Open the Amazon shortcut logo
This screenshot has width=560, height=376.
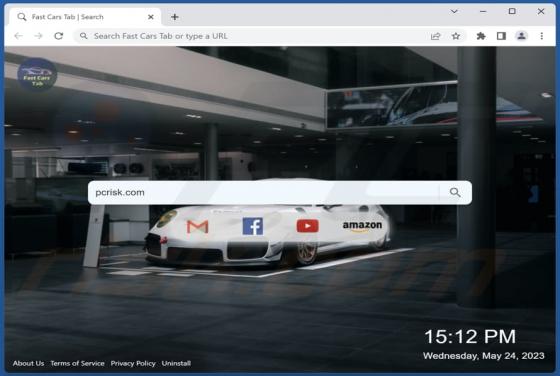[362, 226]
